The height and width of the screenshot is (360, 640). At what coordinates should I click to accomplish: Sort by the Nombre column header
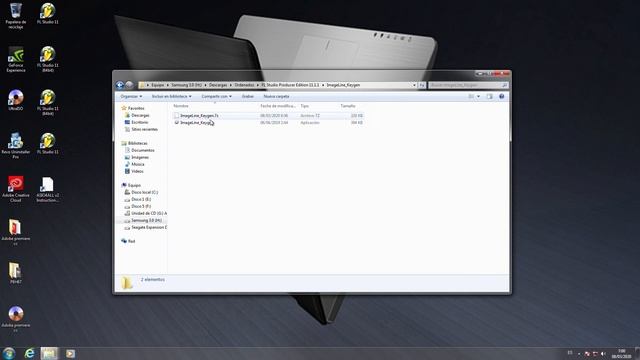181,106
